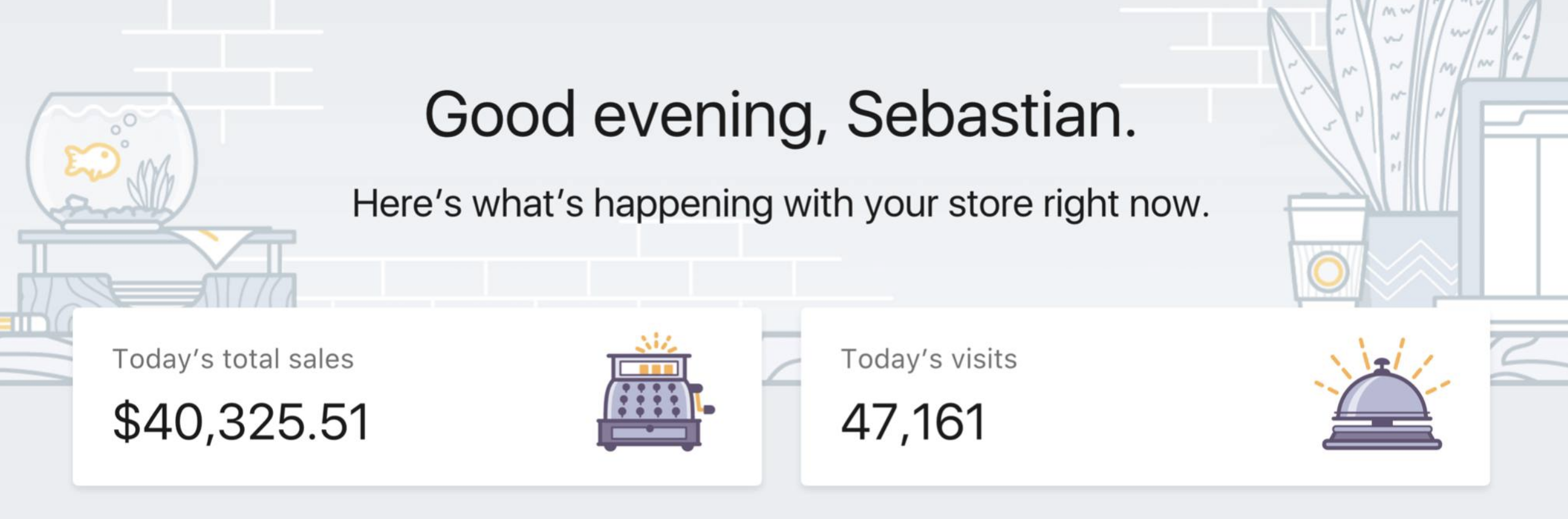Click the seaweed inside the fishbowl
Image resolution: width=1568 pixels, height=519 pixels.
[151, 183]
